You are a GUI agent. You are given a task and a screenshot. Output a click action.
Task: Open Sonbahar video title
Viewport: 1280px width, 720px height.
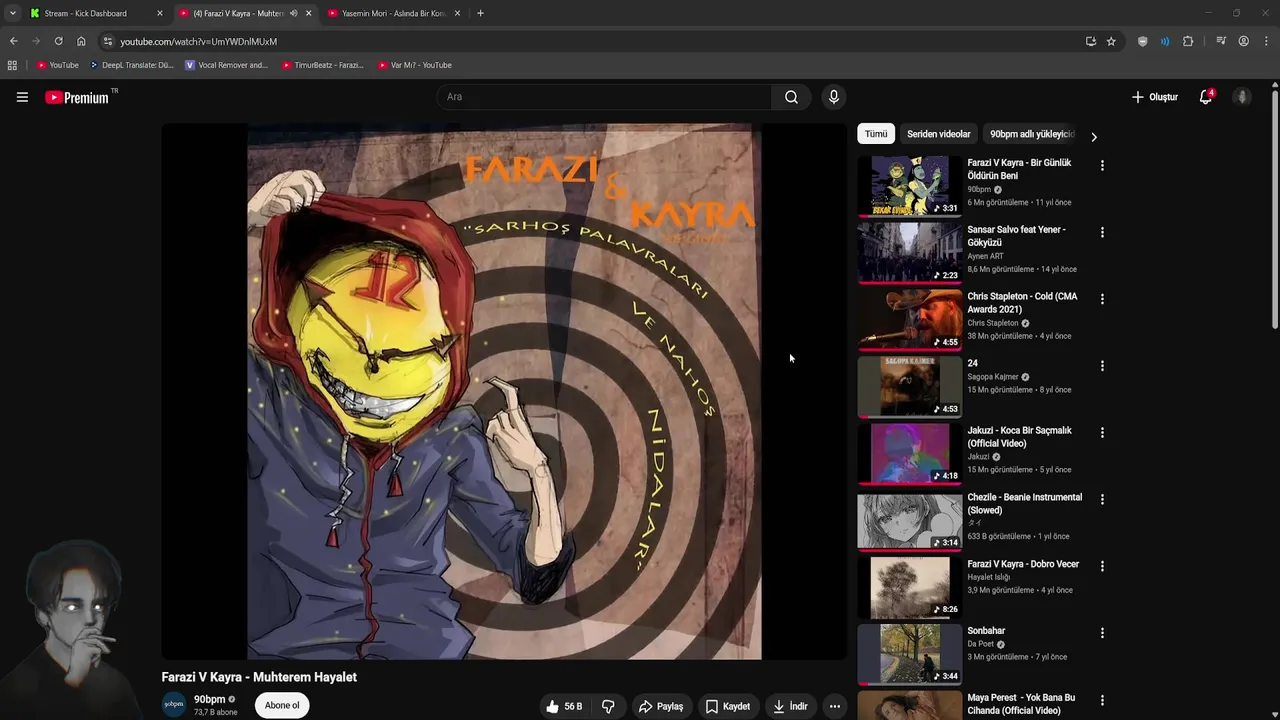click(x=986, y=631)
